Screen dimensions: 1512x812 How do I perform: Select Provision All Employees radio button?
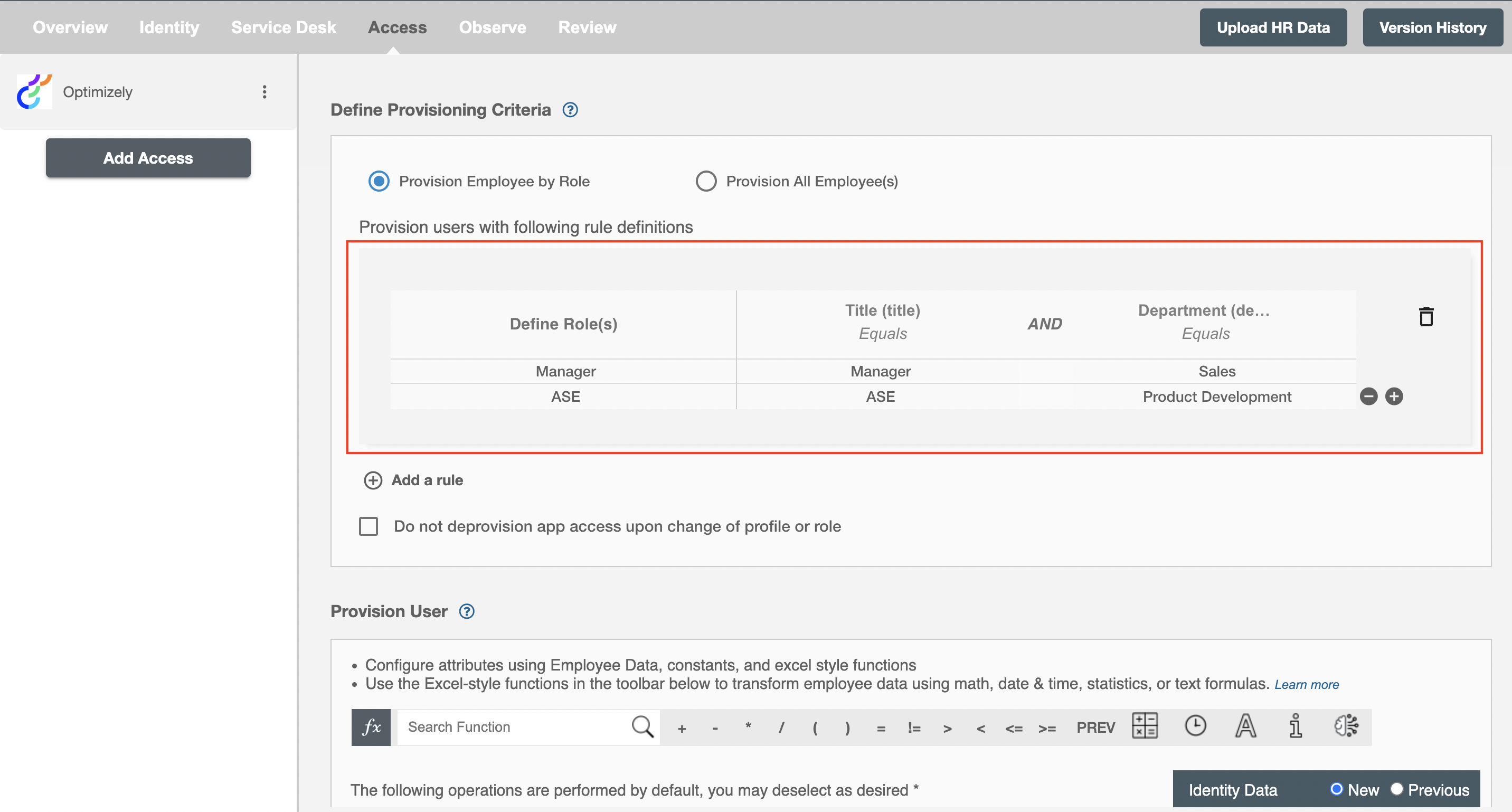click(x=707, y=181)
